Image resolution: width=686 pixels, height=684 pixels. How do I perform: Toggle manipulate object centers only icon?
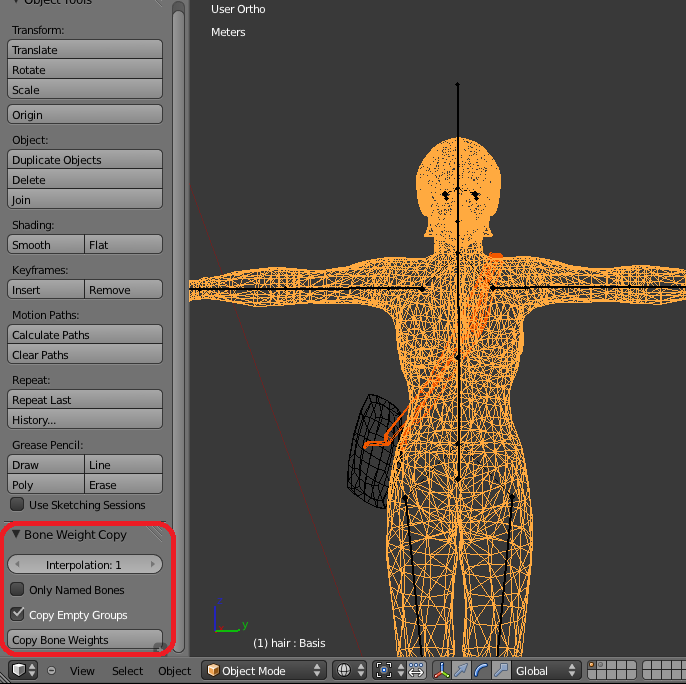click(x=416, y=670)
